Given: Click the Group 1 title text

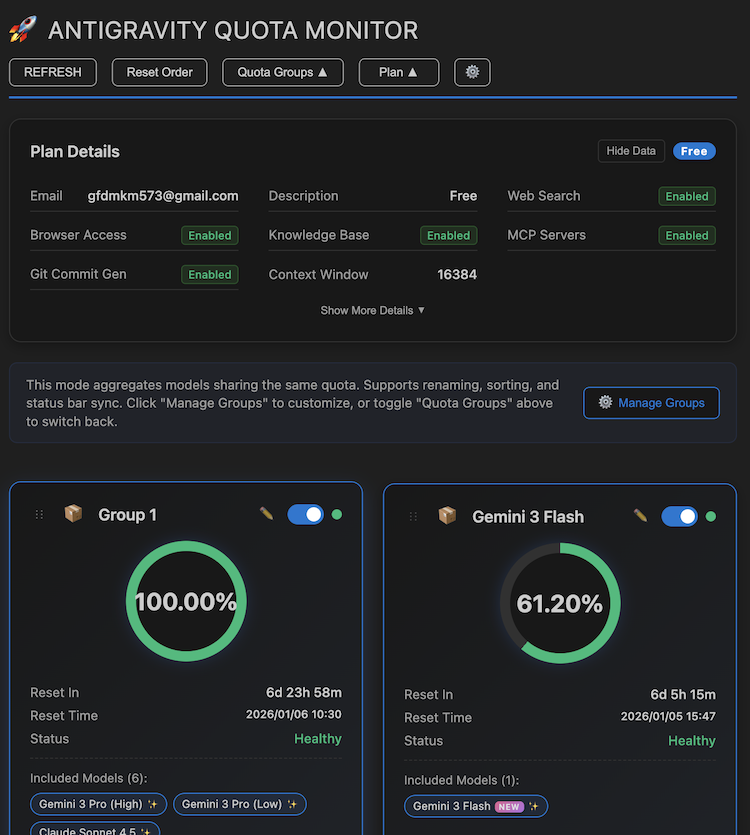Looking at the screenshot, I should coord(127,515).
